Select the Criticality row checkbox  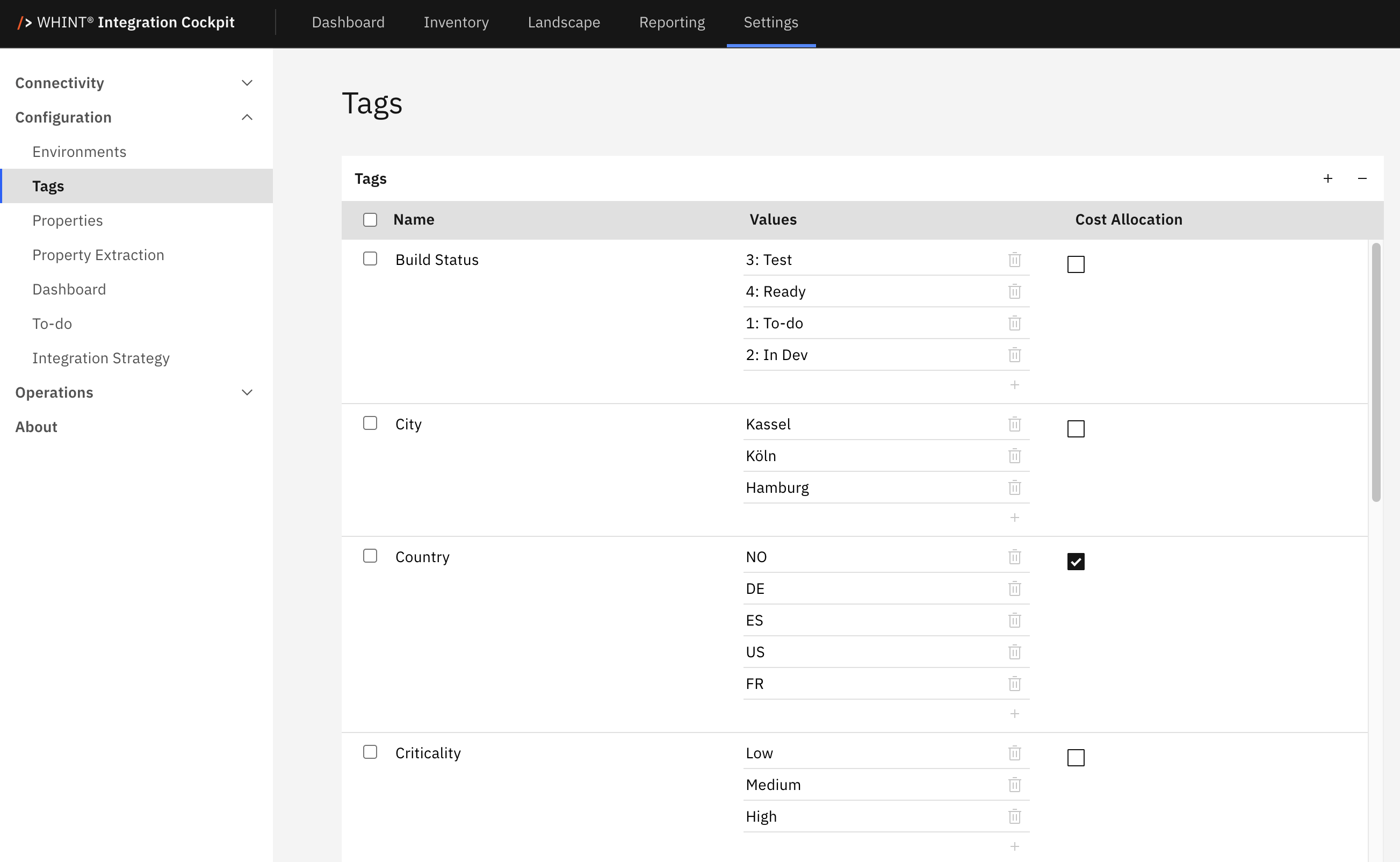click(x=370, y=752)
